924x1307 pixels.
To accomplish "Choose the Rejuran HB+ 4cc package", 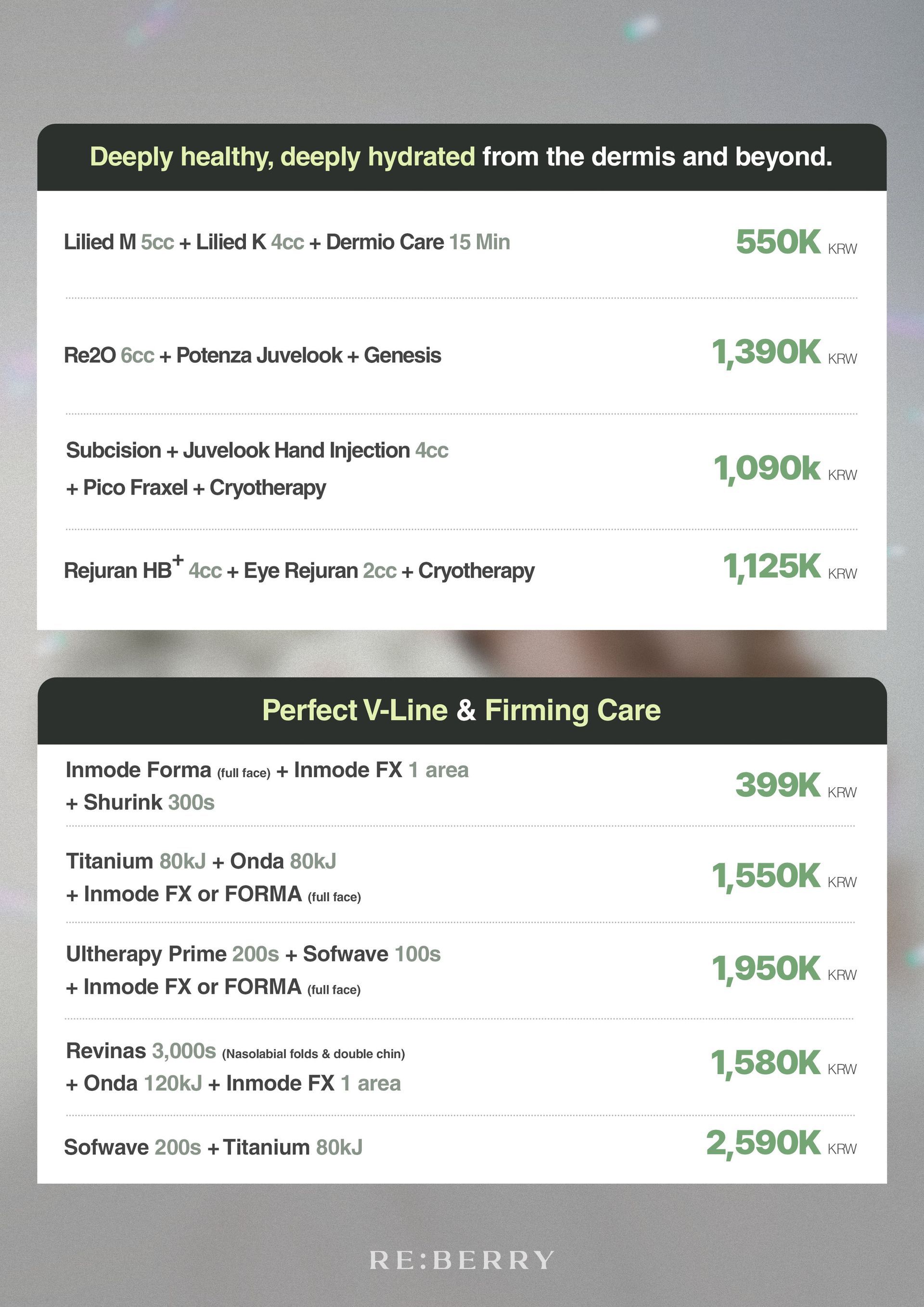I will pos(299,570).
